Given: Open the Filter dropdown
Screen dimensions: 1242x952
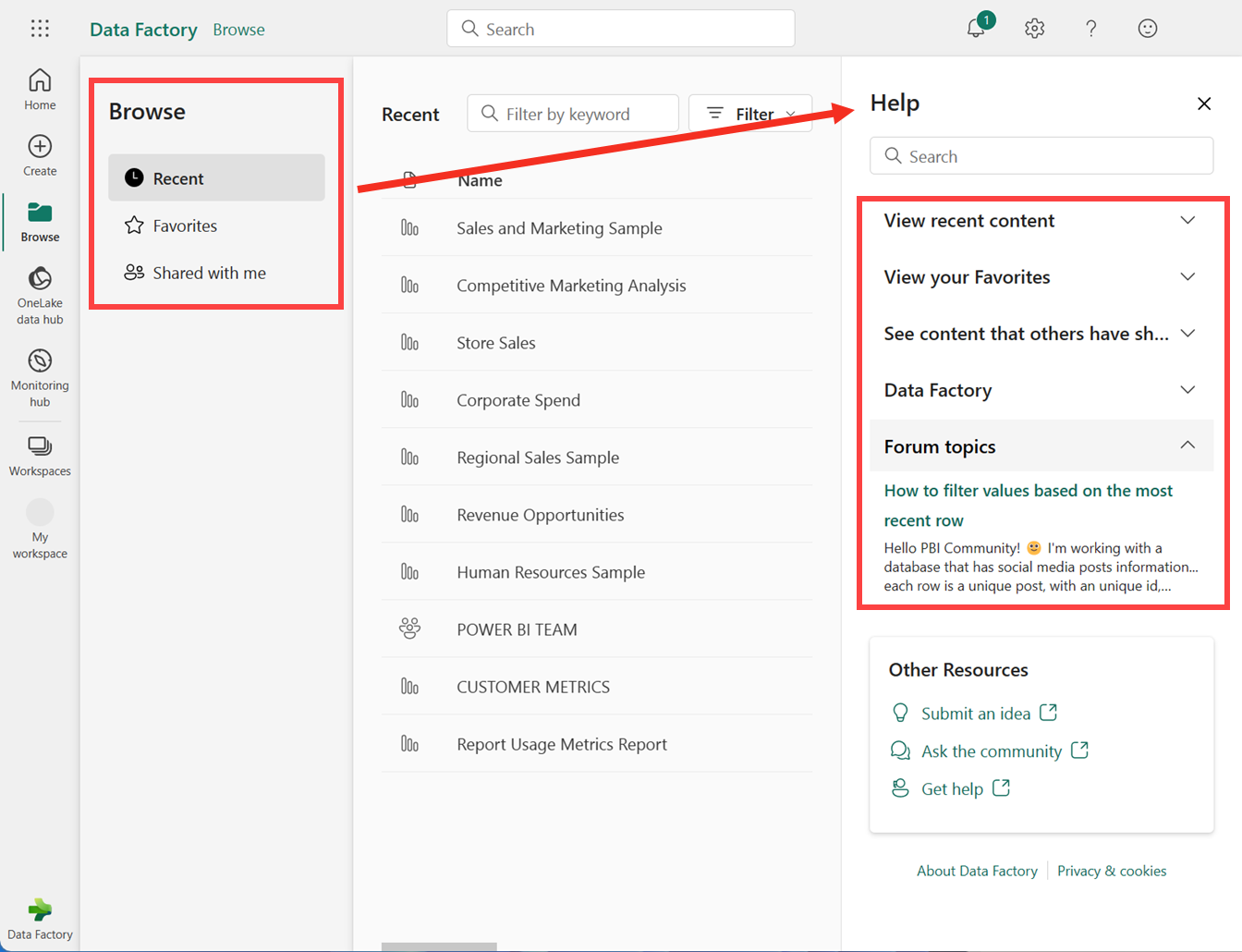Looking at the screenshot, I should click(750, 114).
